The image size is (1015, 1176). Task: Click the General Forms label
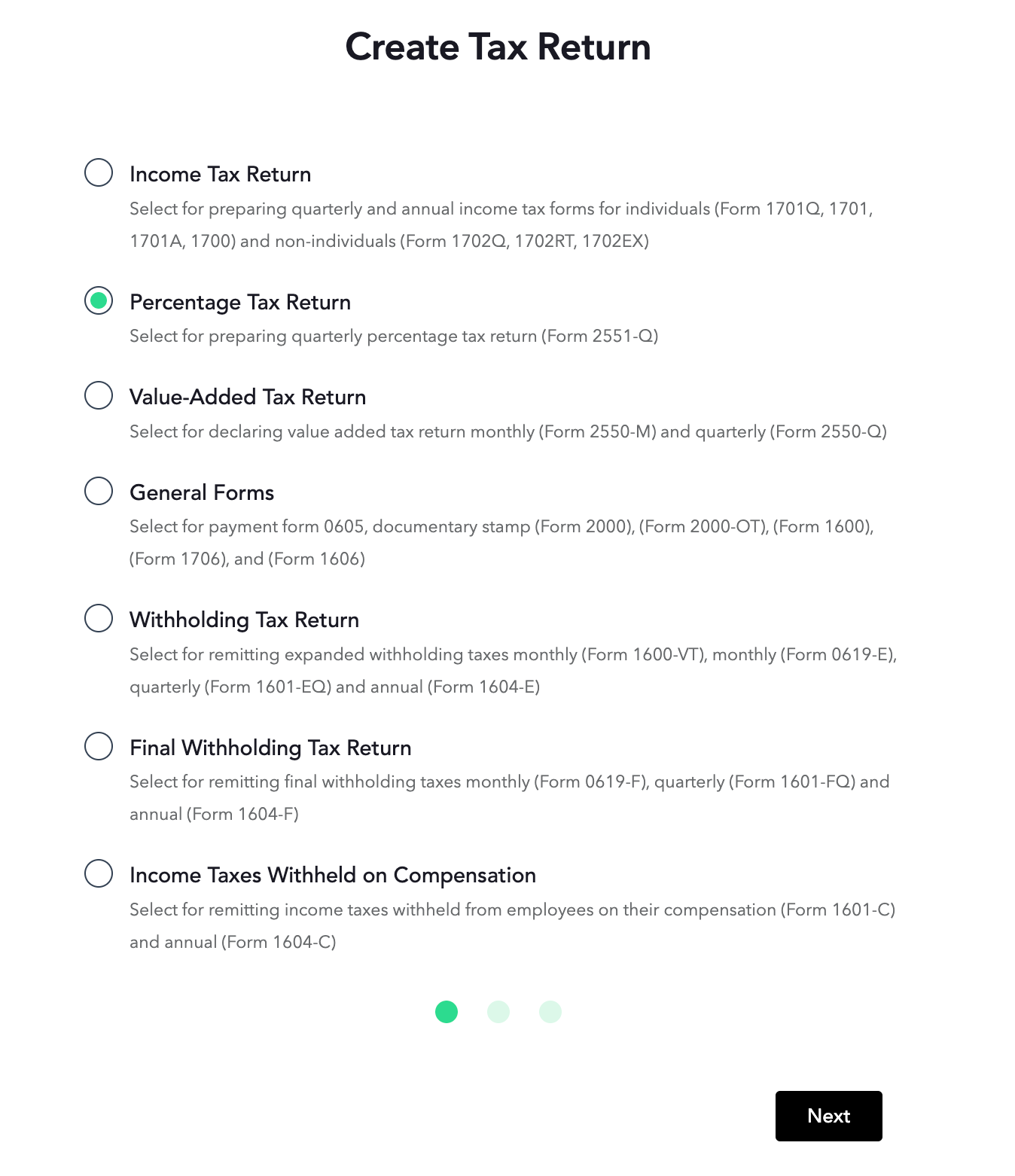(x=202, y=492)
